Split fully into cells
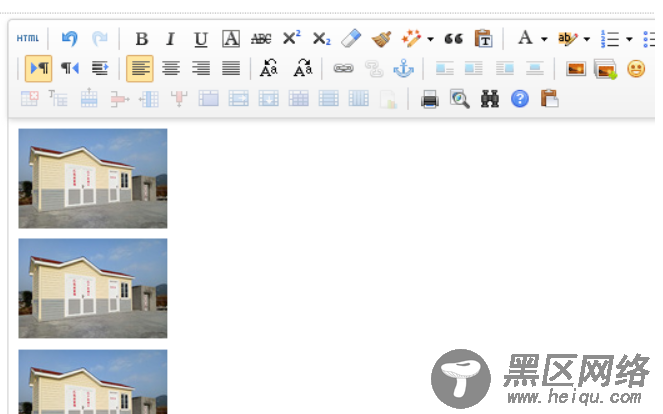Viewport: 663px width, 414px height. [299, 99]
